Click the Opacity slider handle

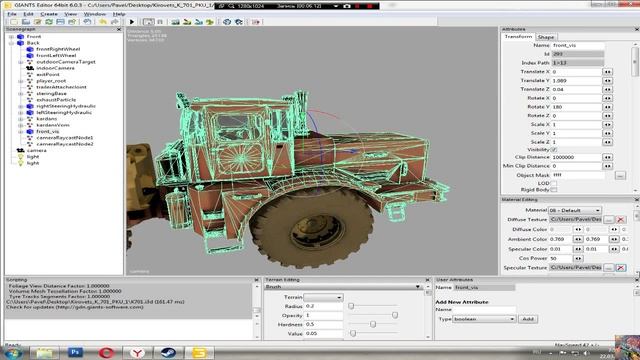pyautogui.click(x=395, y=315)
